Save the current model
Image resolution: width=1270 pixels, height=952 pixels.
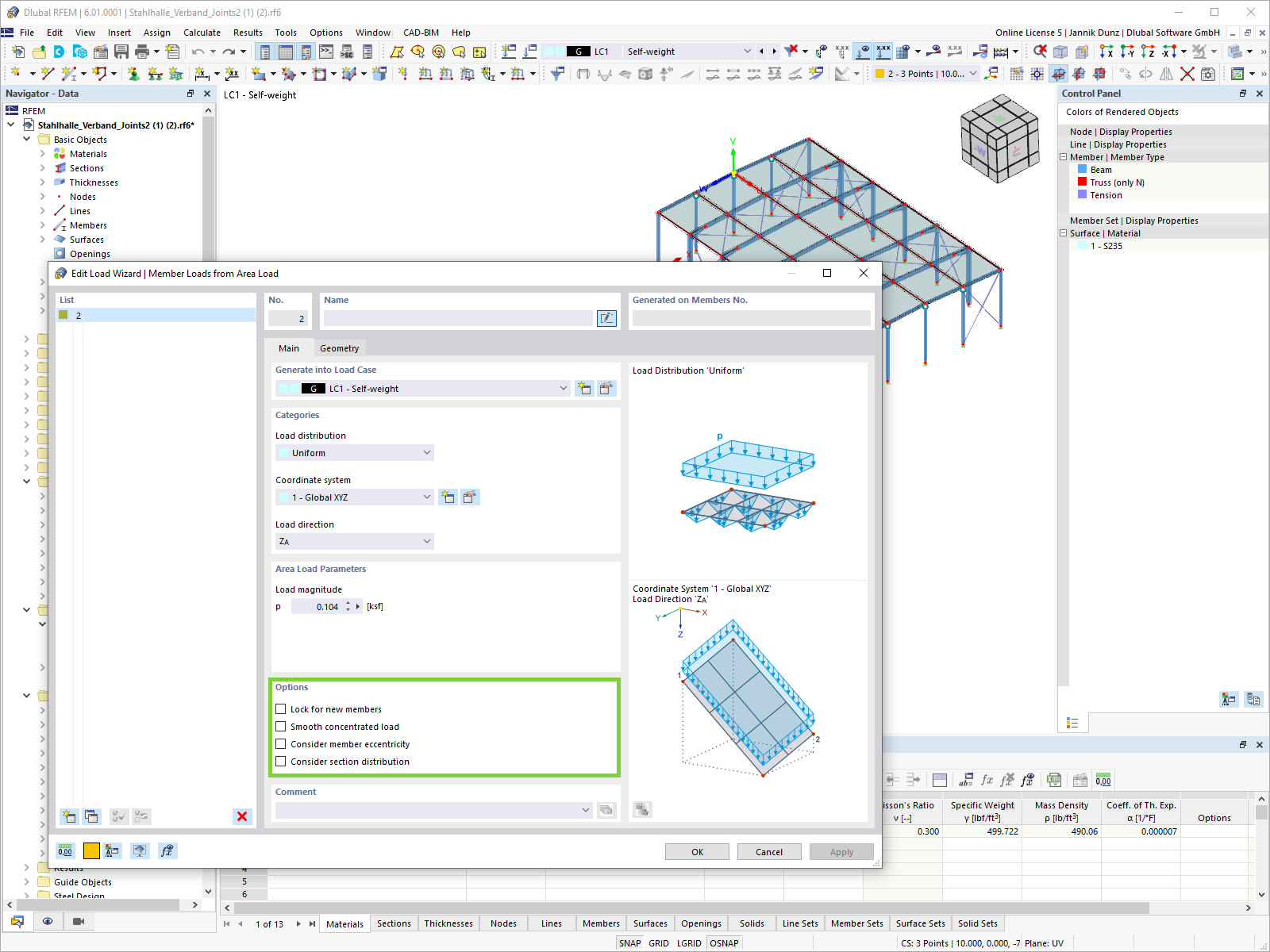point(121,51)
